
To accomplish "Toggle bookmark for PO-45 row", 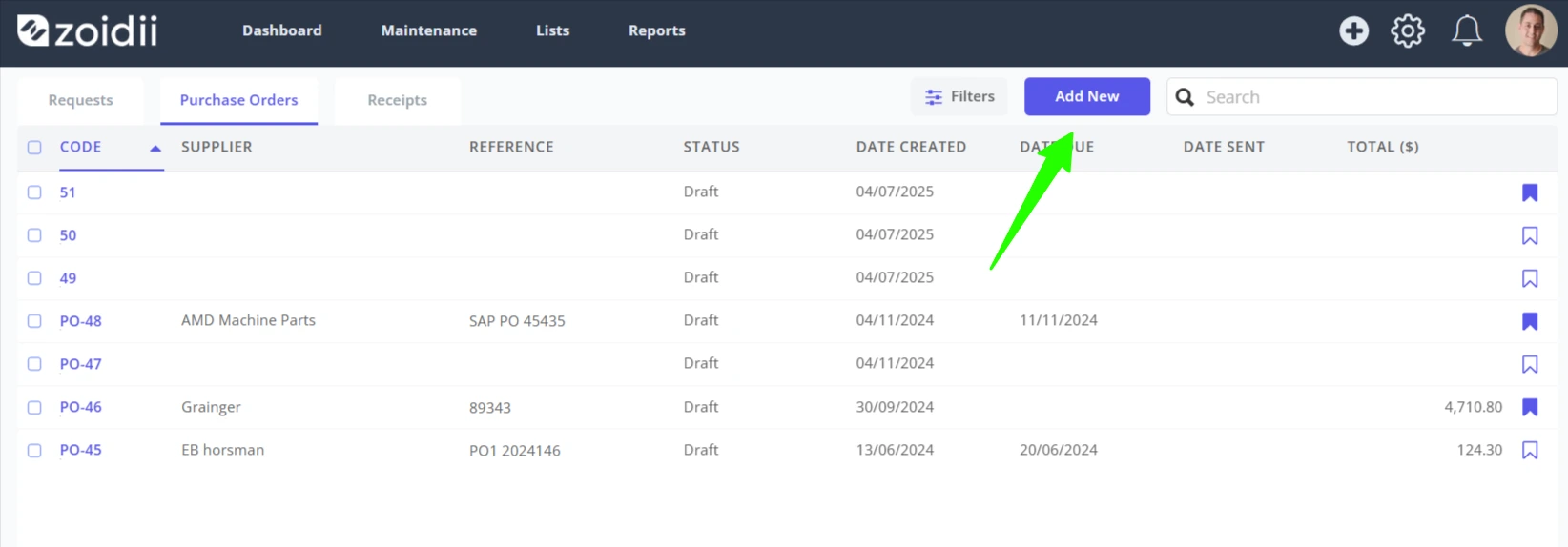I will (1530, 450).
